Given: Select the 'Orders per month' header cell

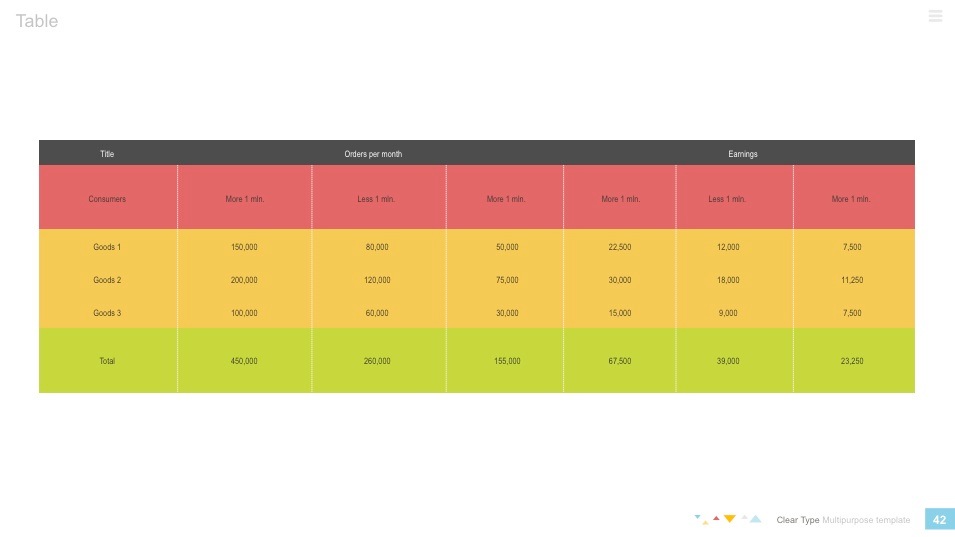Looking at the screenshot, I should pyautogui.click(x=373, y=154).
